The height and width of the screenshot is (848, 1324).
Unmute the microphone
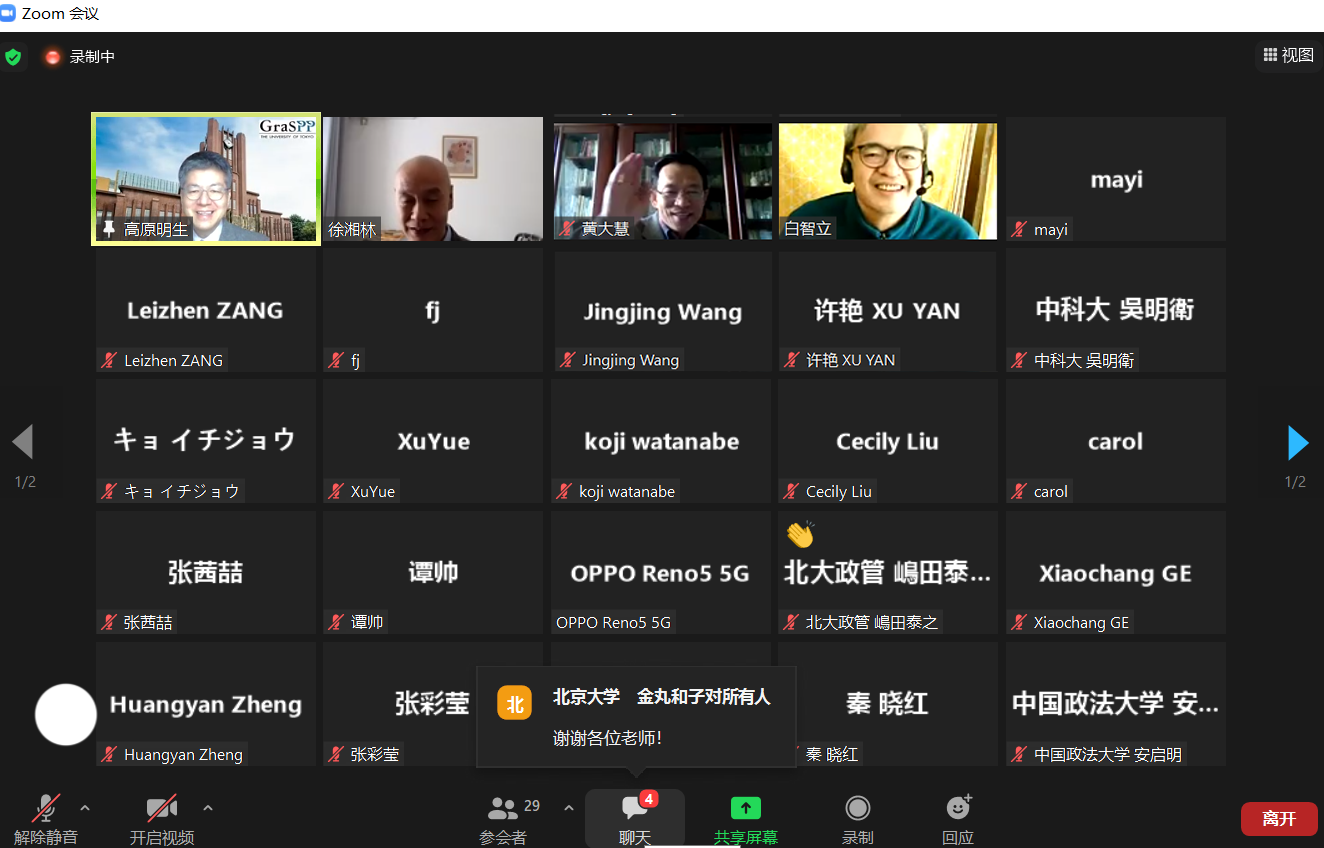tap(46, 808)
